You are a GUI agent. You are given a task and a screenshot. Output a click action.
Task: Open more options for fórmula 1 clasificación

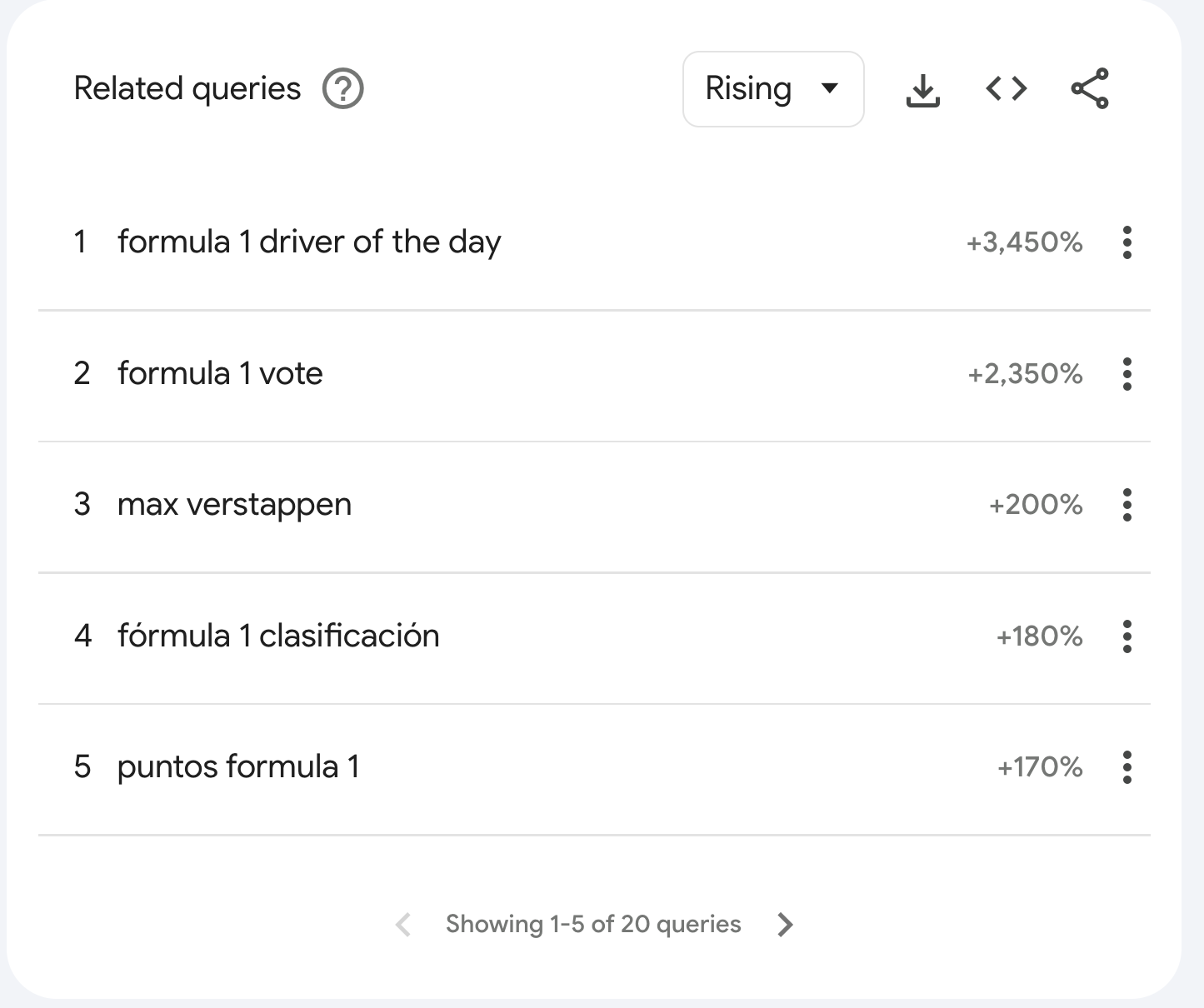[x=1127, y=636]
